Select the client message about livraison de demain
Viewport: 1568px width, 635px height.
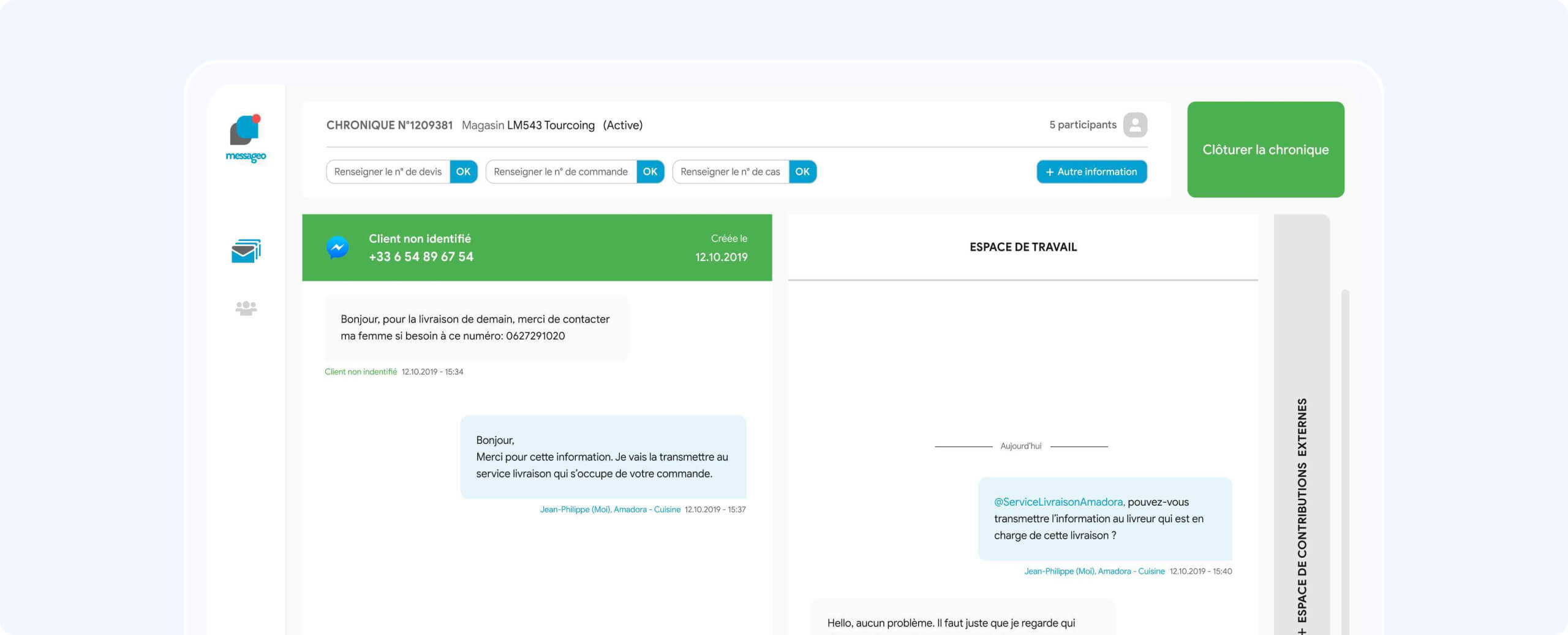477,328
